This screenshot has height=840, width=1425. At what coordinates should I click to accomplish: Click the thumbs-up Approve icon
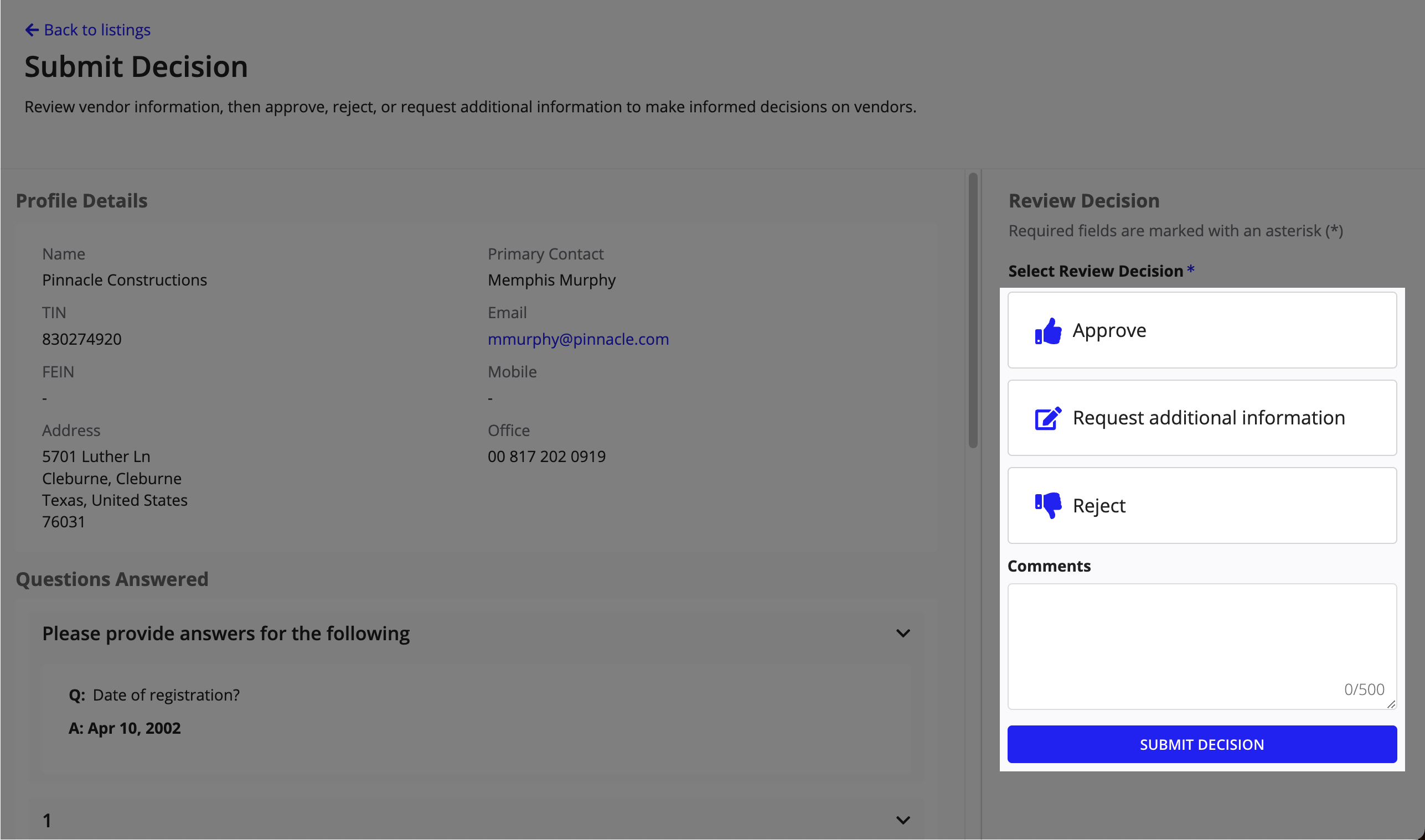(x=1047, y=330)
